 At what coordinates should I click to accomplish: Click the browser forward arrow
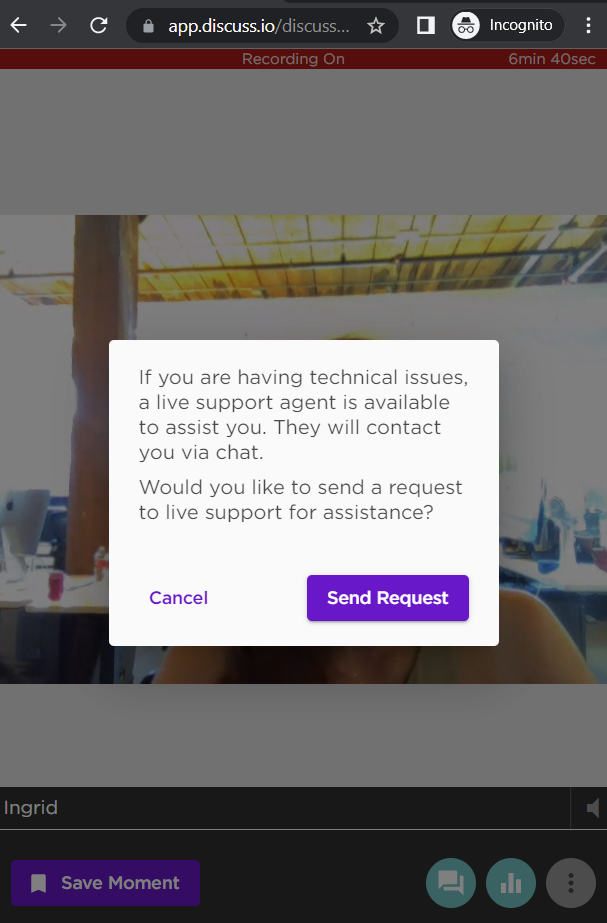(x=58, y=25)
